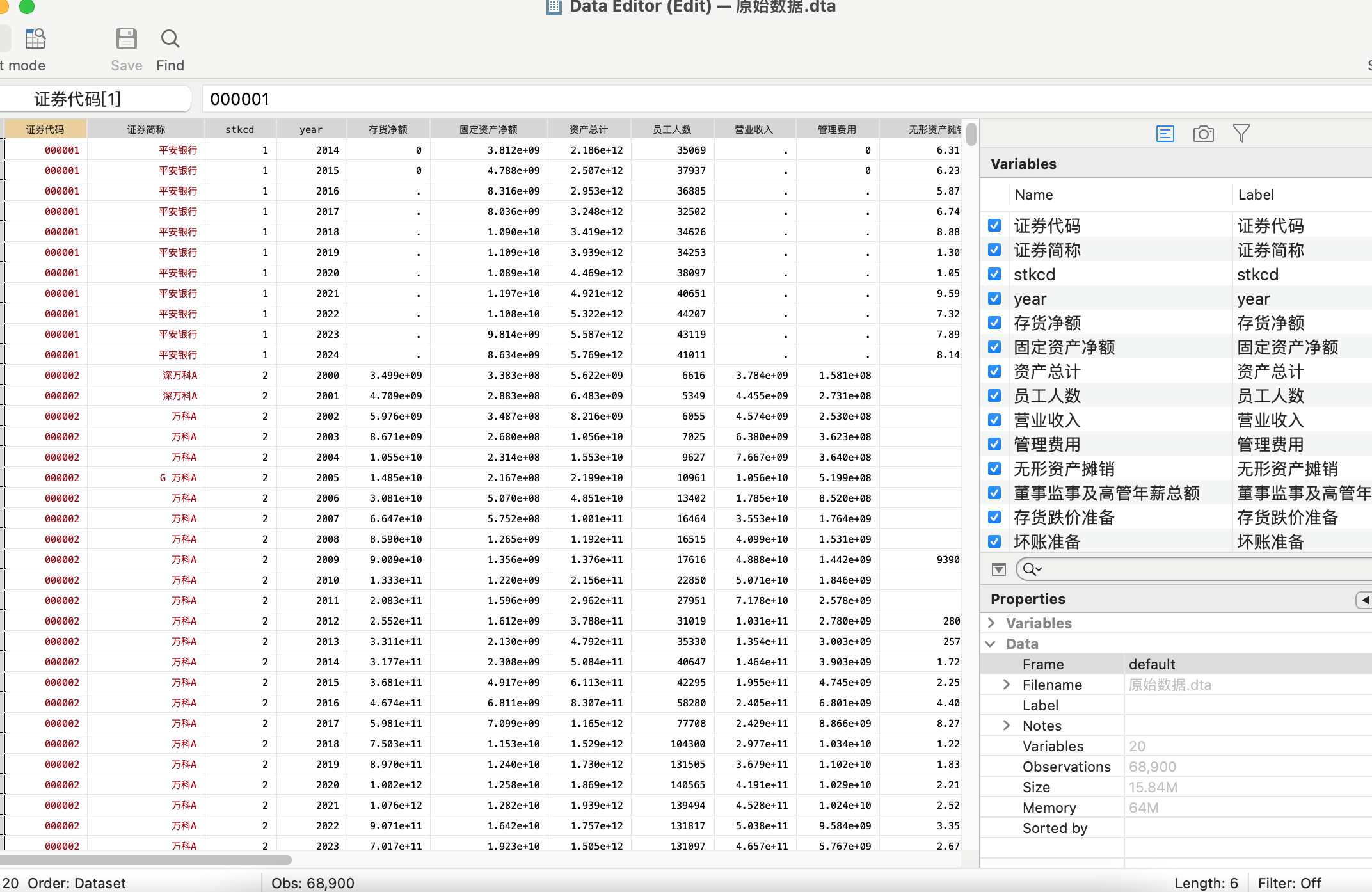Image resolution: width=1372 pixels, height=892 pixels.
Task: Open the Variables properties panel icon
Action: coord(1165,134)
